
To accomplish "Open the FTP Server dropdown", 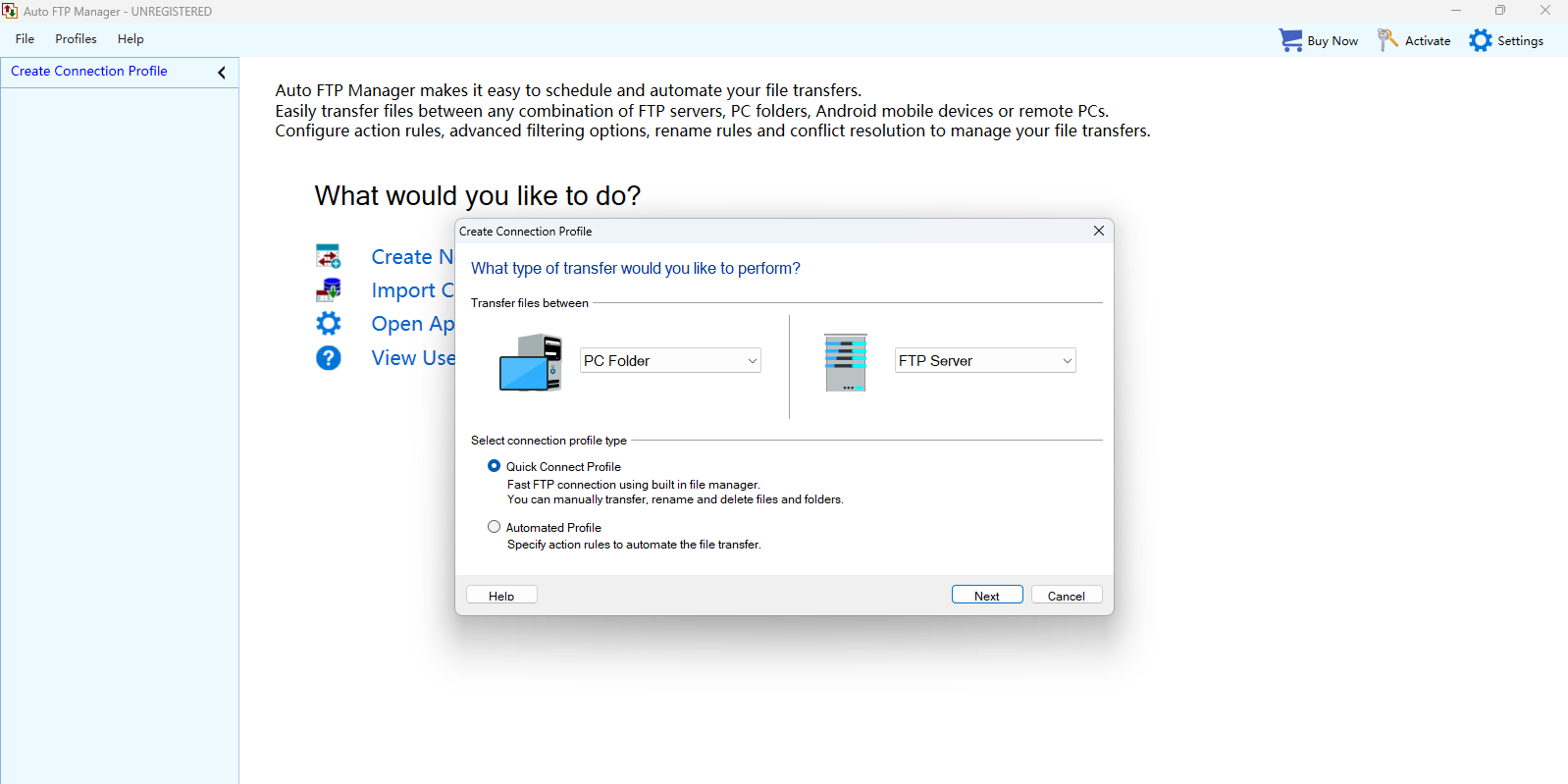I will [x=985, y=360].
